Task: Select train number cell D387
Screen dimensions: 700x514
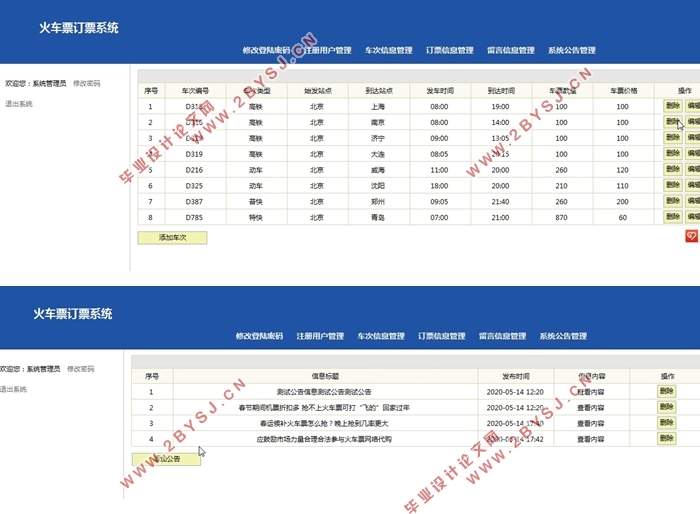Action: pos(194,202)
